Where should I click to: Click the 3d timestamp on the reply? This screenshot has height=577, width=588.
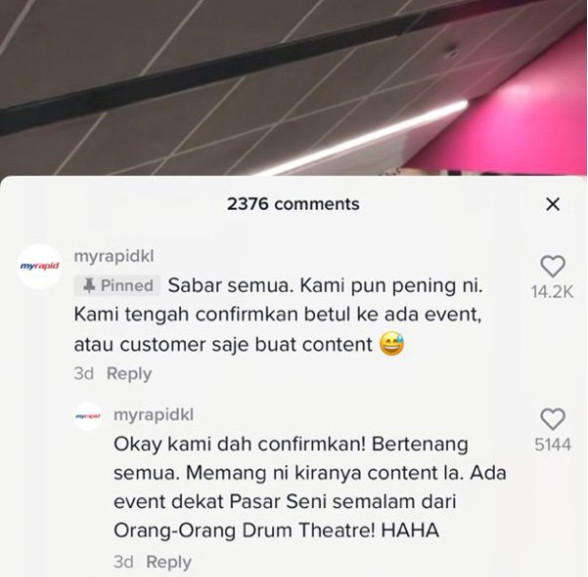pos(123,562)
